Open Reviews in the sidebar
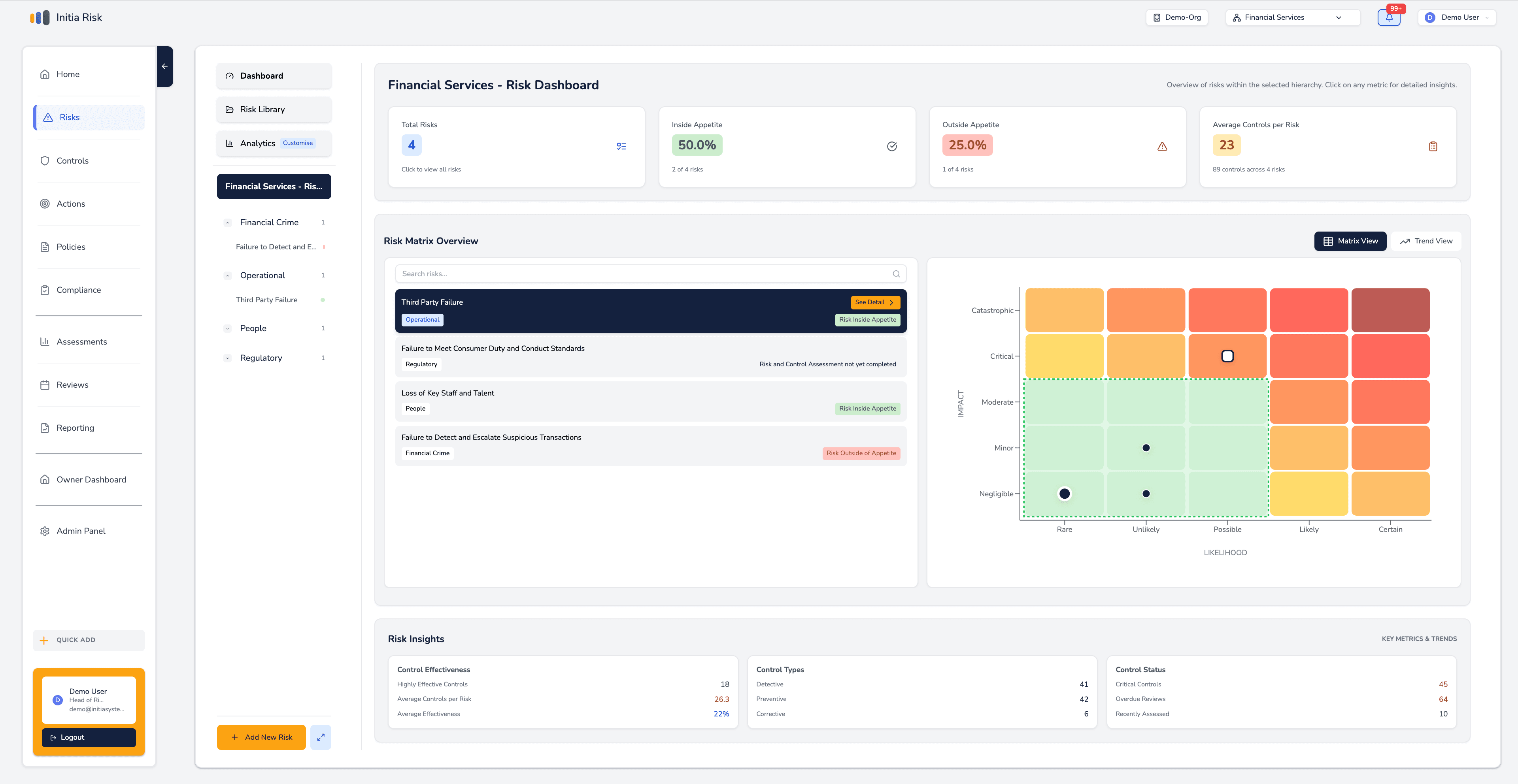 [x=89, y=384]
